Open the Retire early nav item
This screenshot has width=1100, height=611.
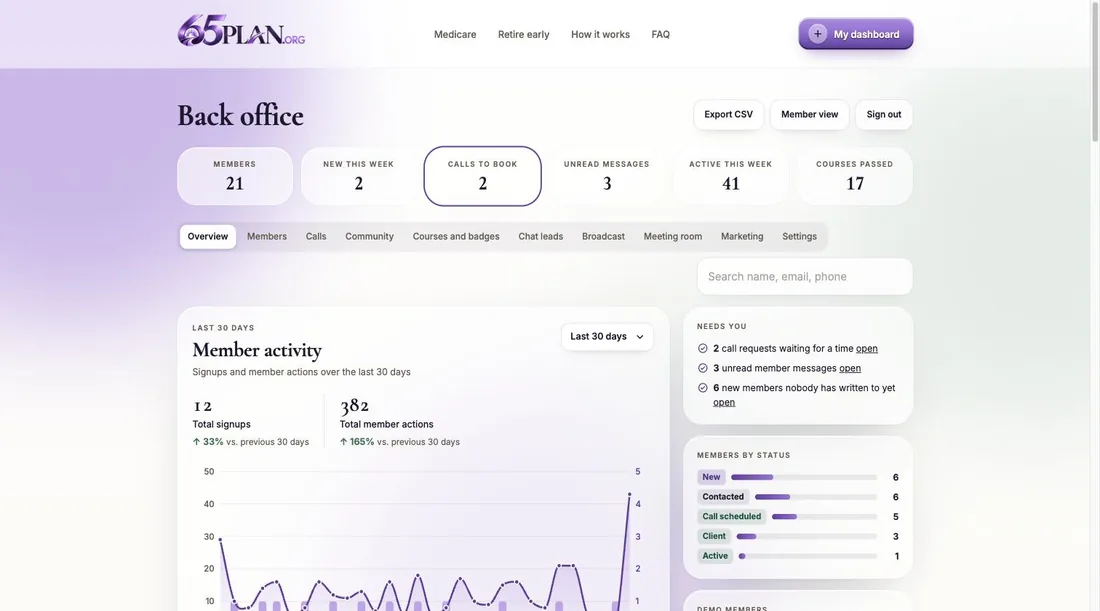(x=523, y=34)
